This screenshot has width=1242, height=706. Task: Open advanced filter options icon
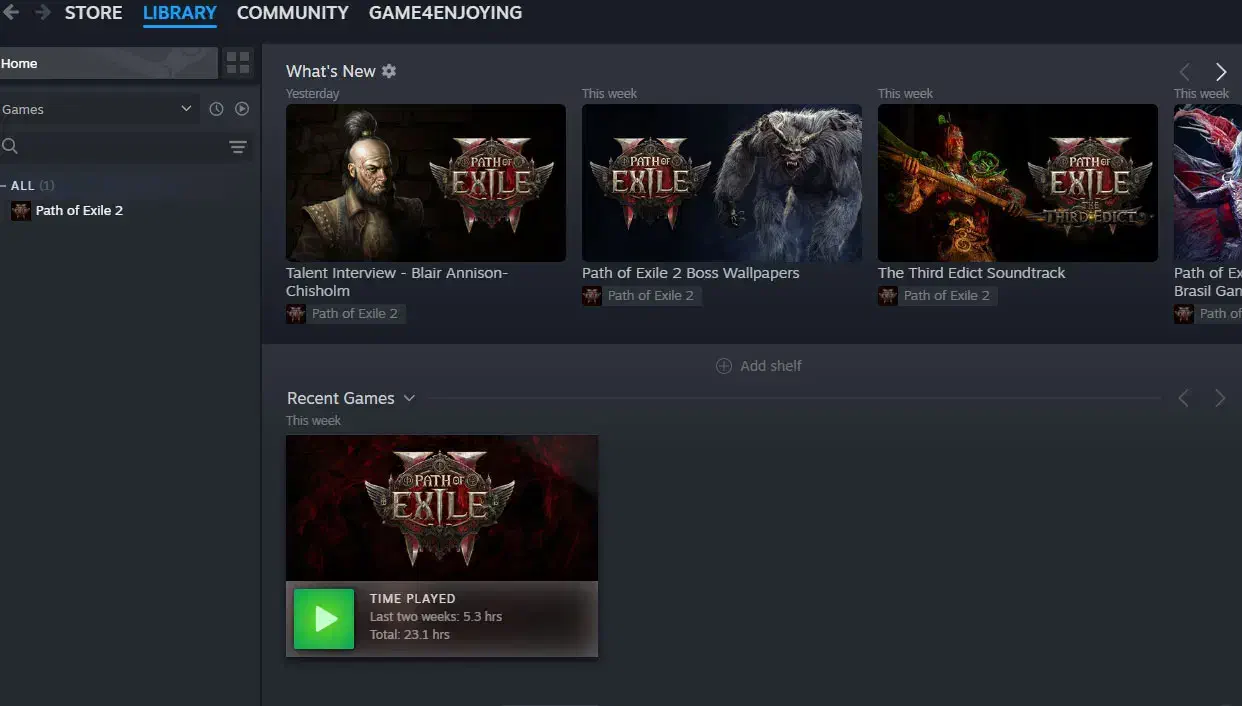[x=238, y=147]
